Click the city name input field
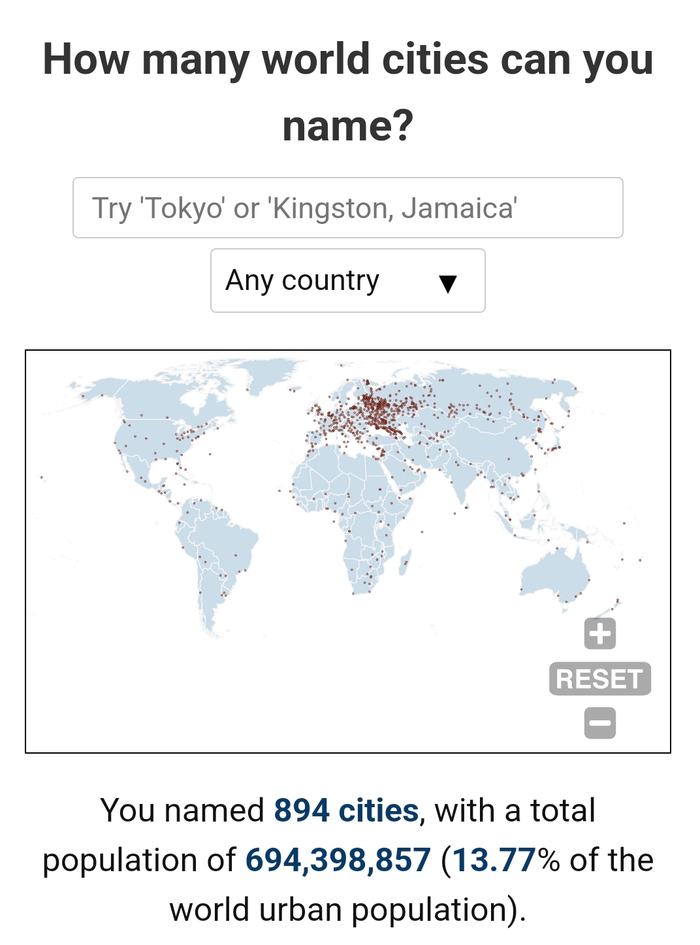The width and height of the screenshot is (700, 945). (347, 208)
